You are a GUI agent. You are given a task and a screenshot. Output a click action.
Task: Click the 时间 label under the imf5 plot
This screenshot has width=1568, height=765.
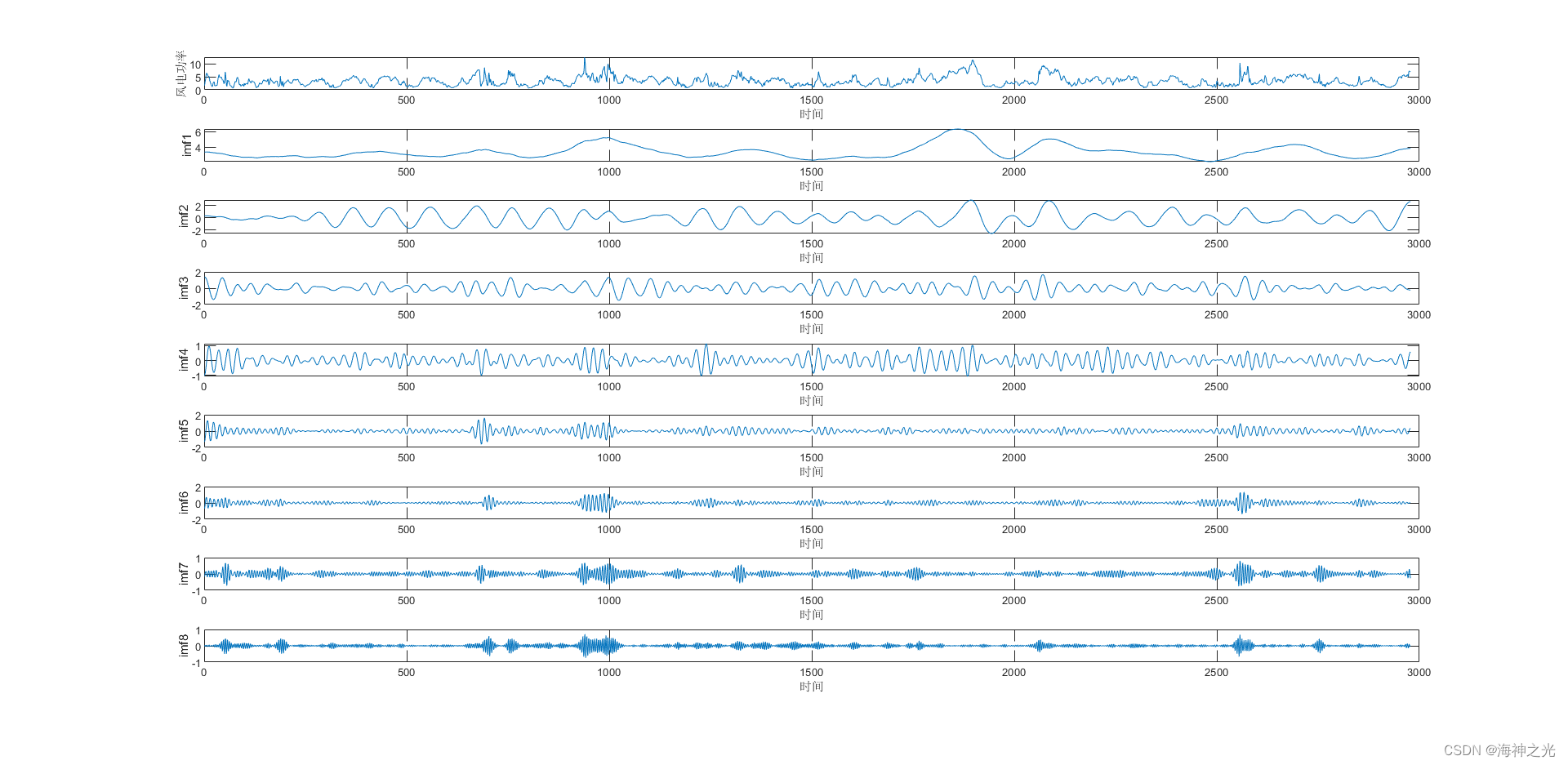point(811,472)
